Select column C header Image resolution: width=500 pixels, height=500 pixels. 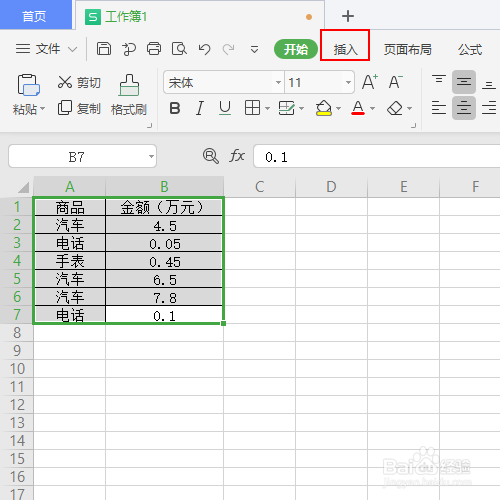259,186
